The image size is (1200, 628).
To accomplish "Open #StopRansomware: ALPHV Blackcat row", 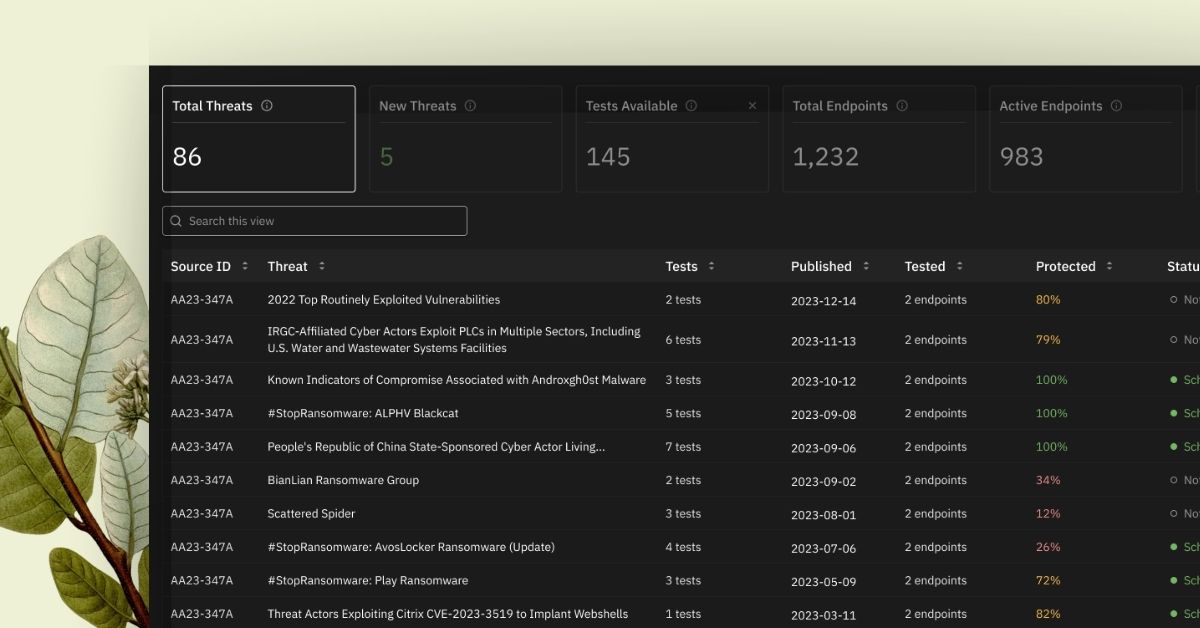I will [363, 413].
